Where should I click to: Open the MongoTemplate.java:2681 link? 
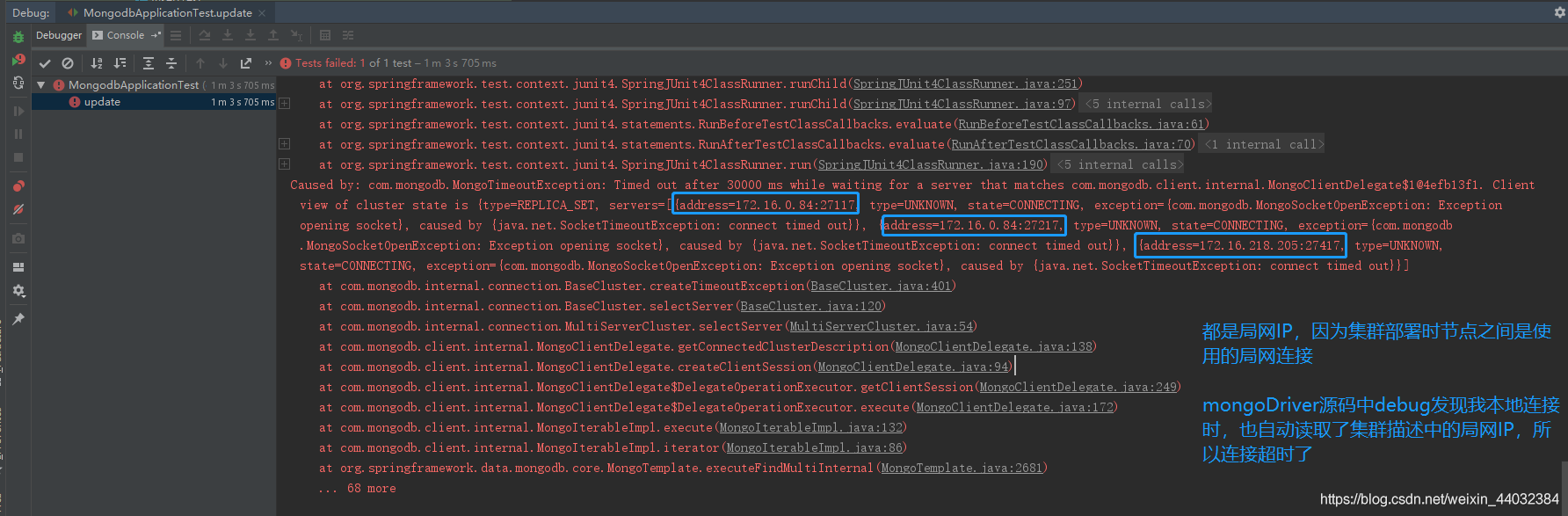click(x=962, y=469)
